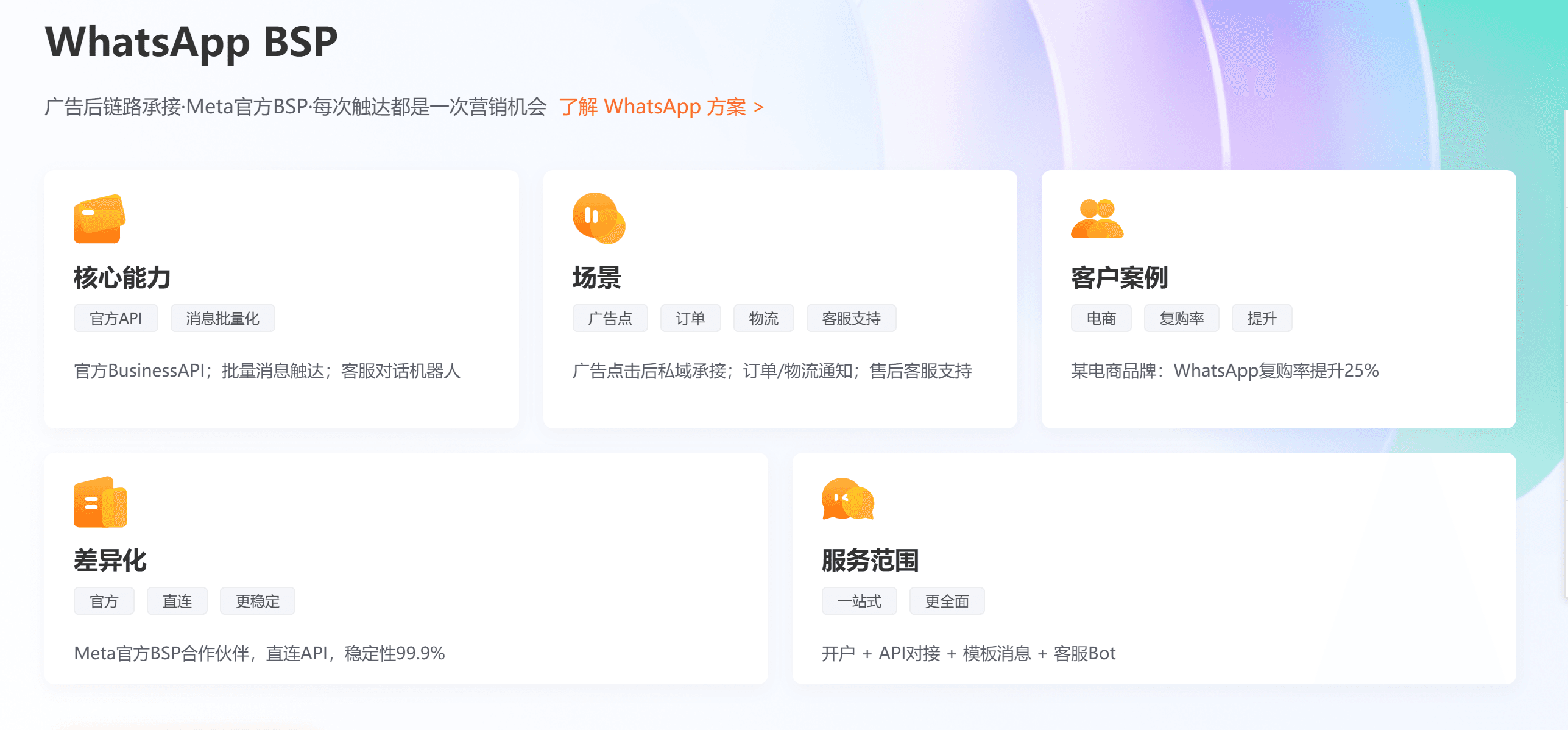
Task: Select the 一站式 tag
Action: (859, 601)
